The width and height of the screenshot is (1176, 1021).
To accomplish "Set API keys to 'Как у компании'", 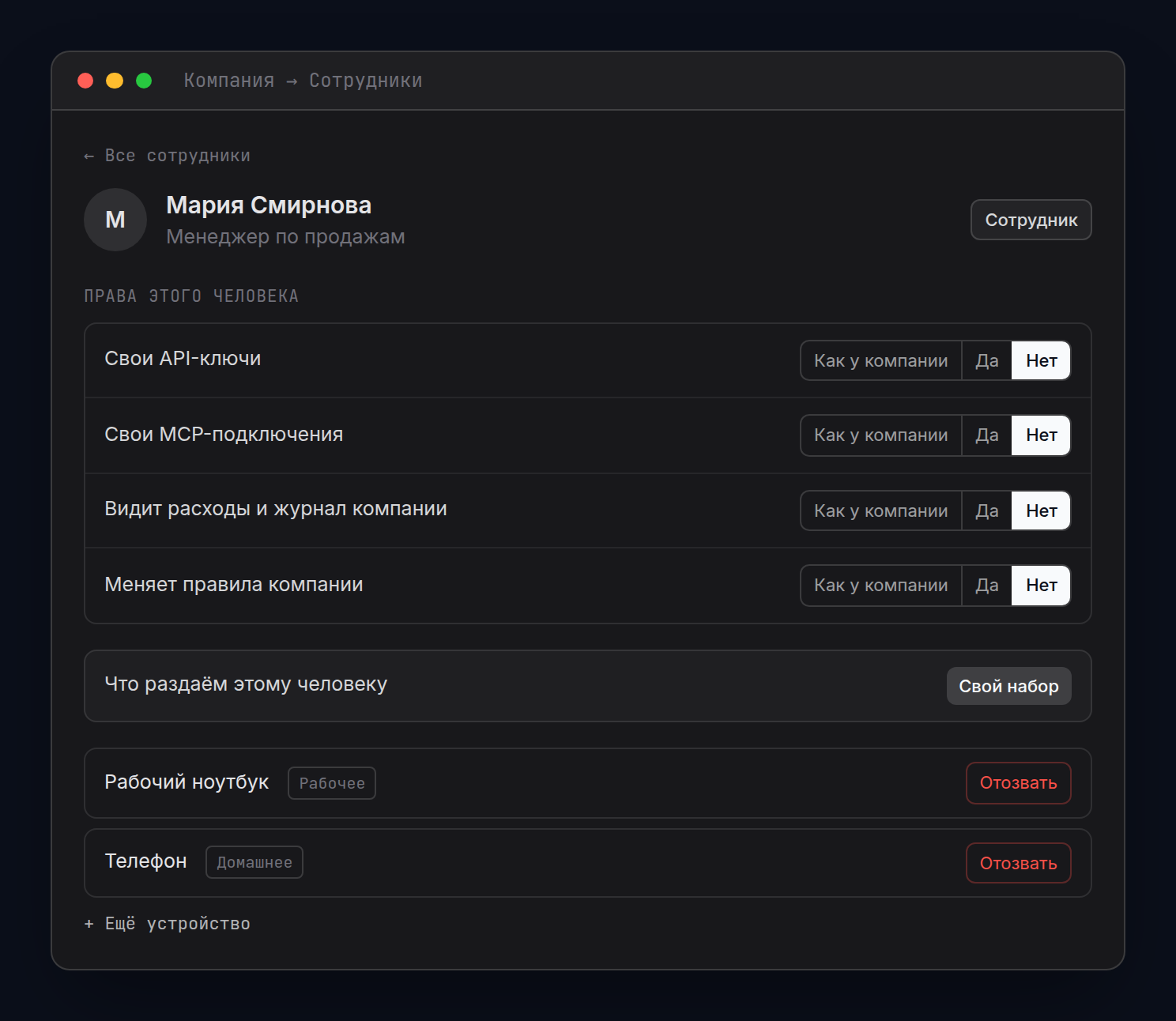I will pos(880,360).
